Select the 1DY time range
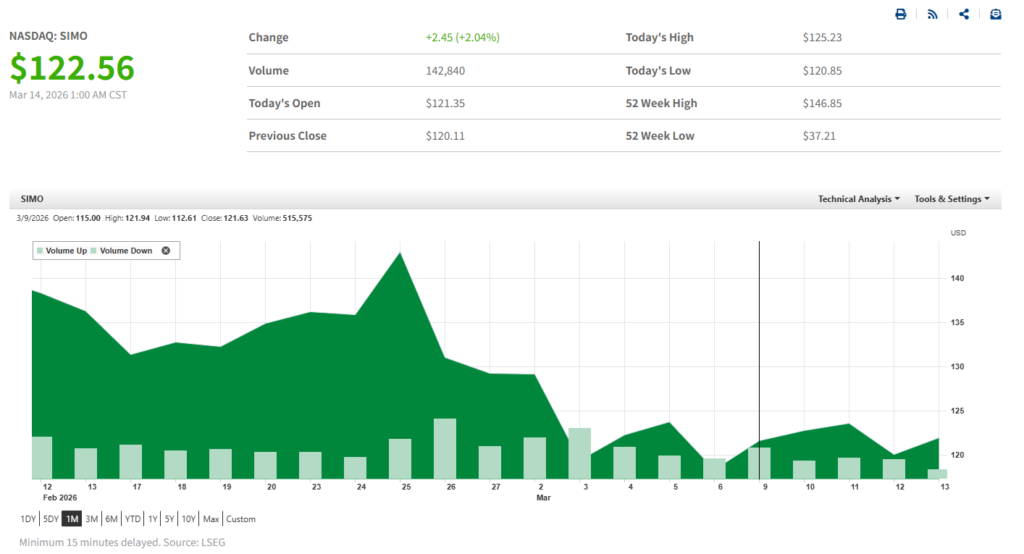The image size is (1024, 554). pyautogui.click(x=29, y=519)
